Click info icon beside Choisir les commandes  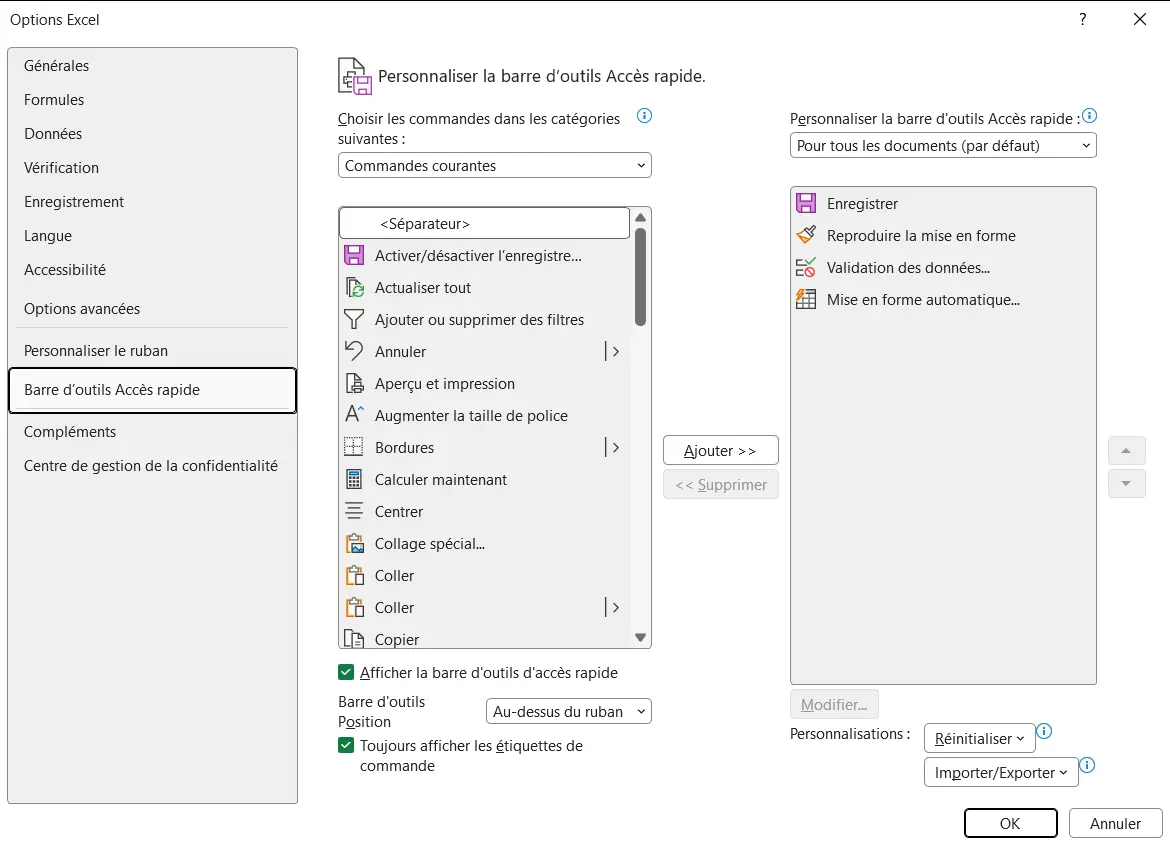click(645, 116)
